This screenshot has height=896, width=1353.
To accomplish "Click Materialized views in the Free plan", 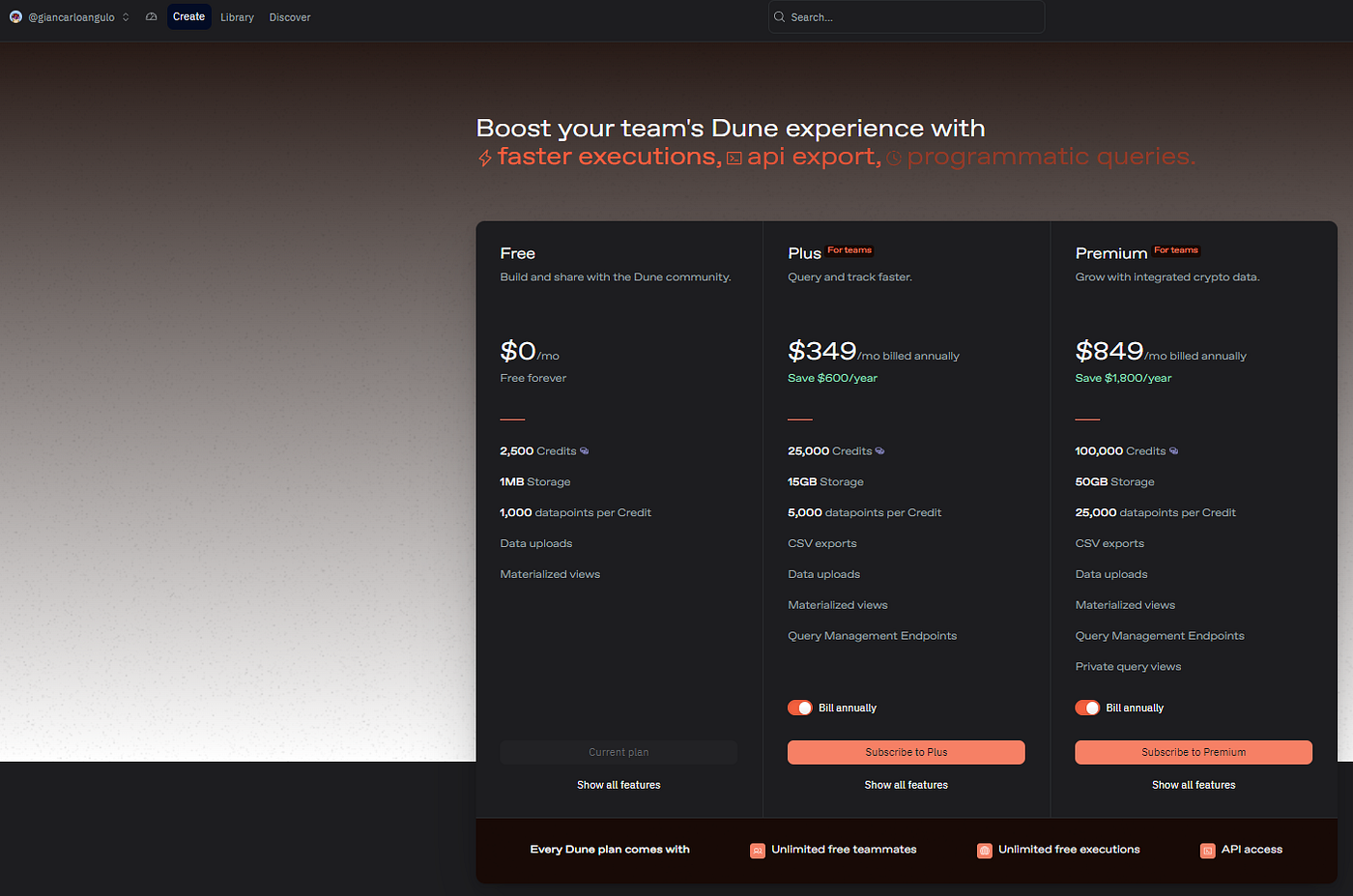I will 550,575.
